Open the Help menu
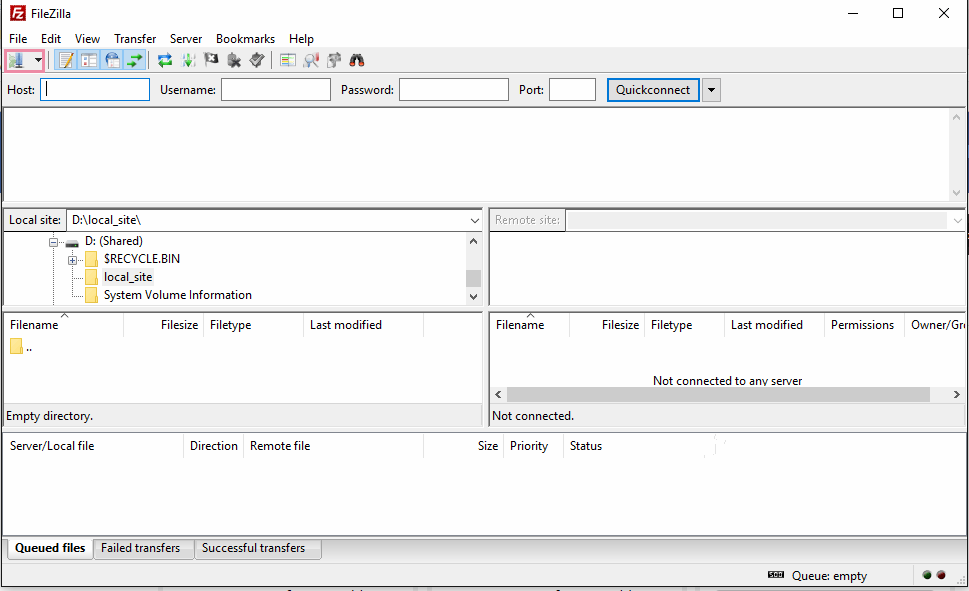Viewport: 969px width, 591px height. click(x=301, y=38)
